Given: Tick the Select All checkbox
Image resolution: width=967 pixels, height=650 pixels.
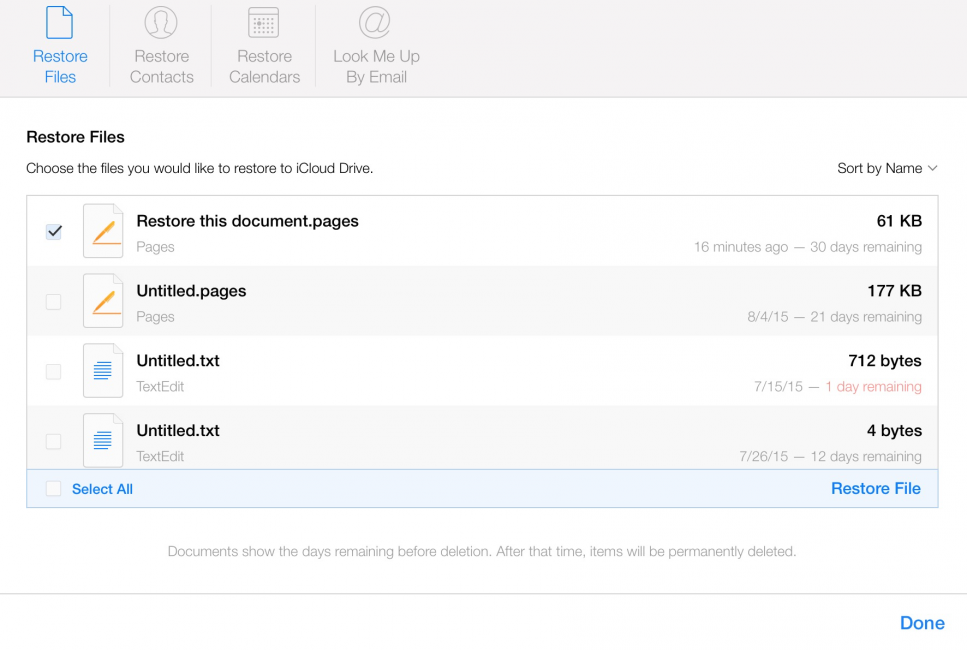Looking at the screenshot, I should pos(54,488).
